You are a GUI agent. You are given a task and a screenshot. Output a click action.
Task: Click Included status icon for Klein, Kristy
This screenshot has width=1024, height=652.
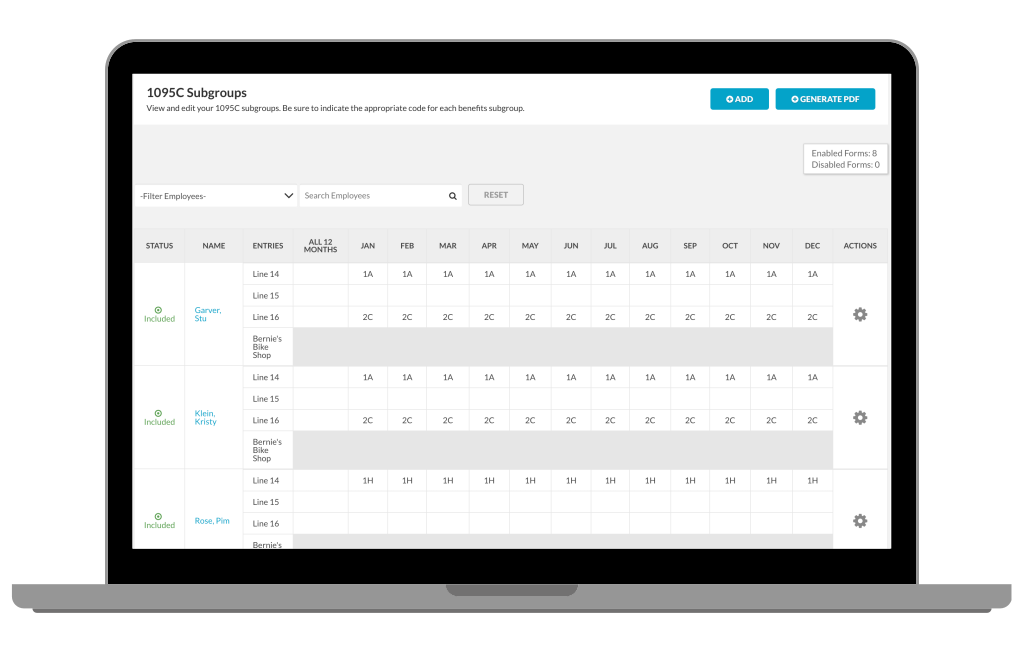point(158,413)
